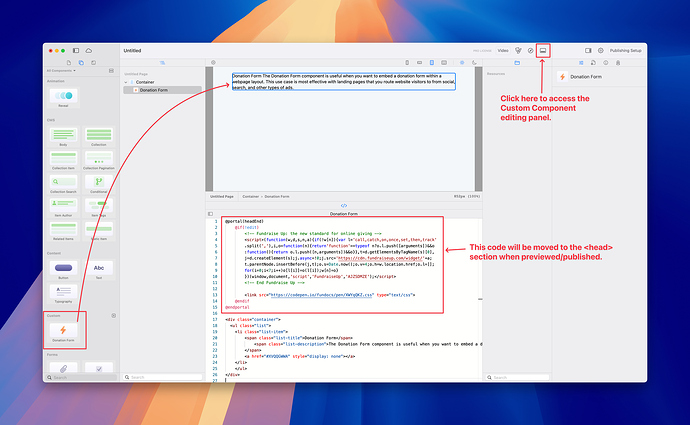Click the canvas options icon at top-left
Viewport: 690px width, 425px height.
click(x=213, y=62)
